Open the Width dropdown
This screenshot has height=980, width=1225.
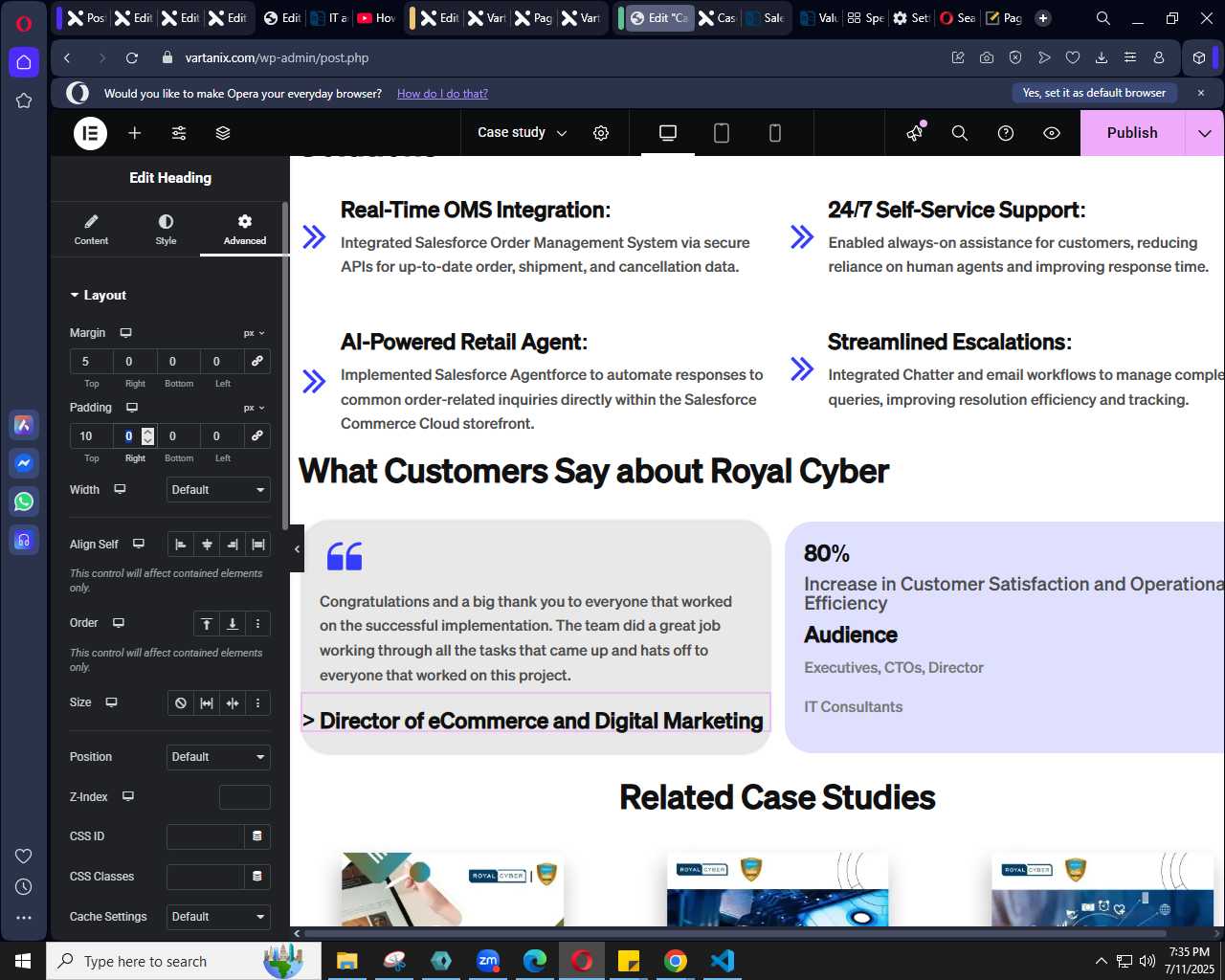[x=218, y=490]
